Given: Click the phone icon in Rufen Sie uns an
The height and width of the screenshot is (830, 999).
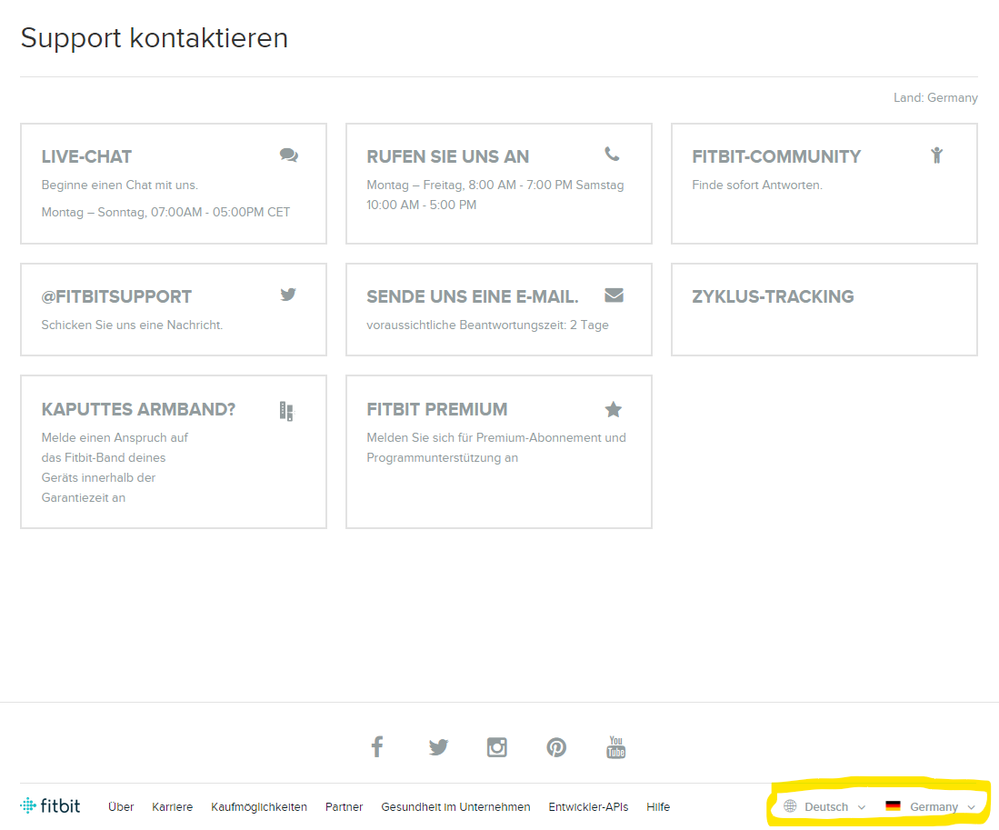Looking at the screenshot, I should [x=612, y=154].
